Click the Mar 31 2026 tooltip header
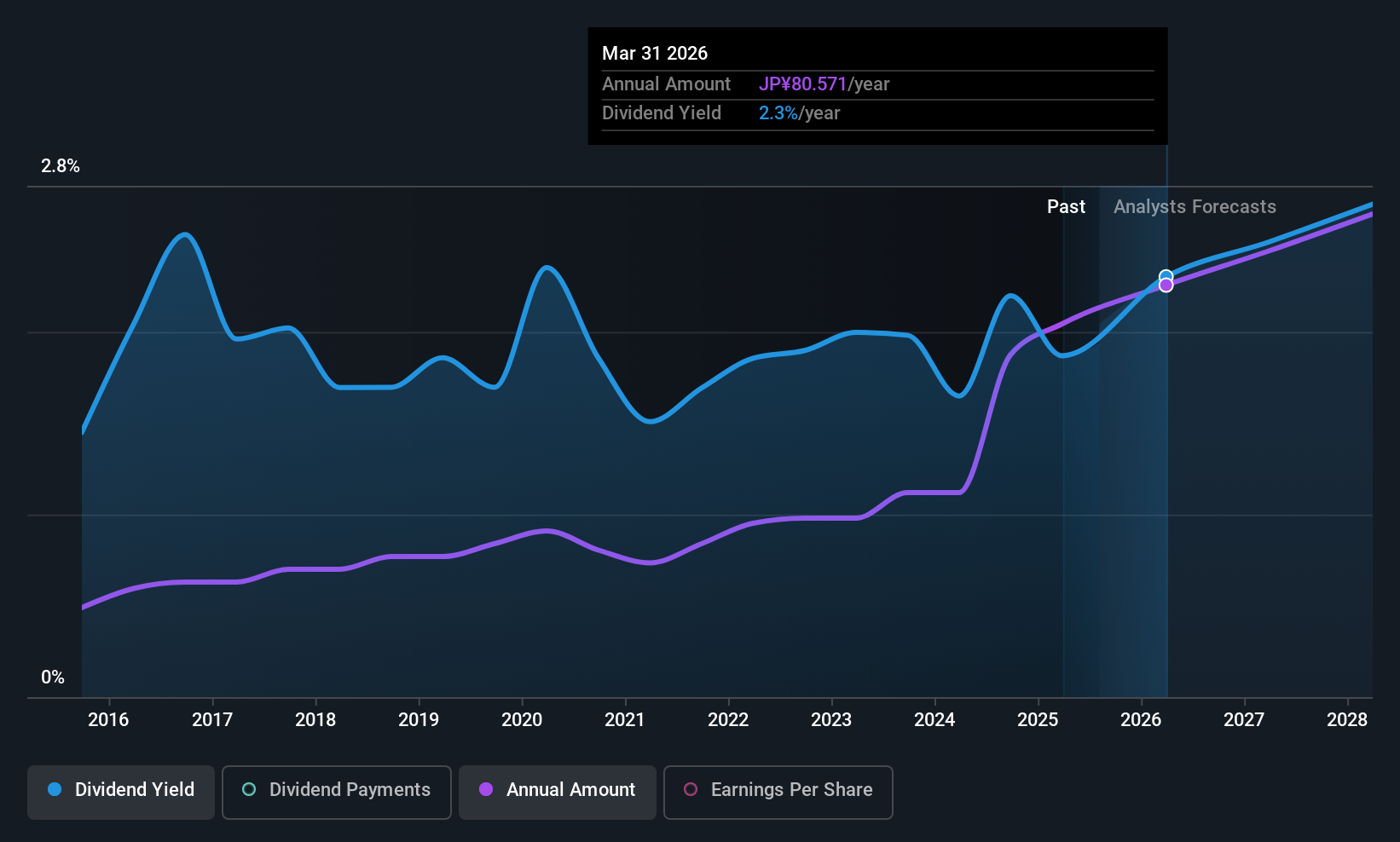The image size is (1400, 842). (x=655, y=54)
